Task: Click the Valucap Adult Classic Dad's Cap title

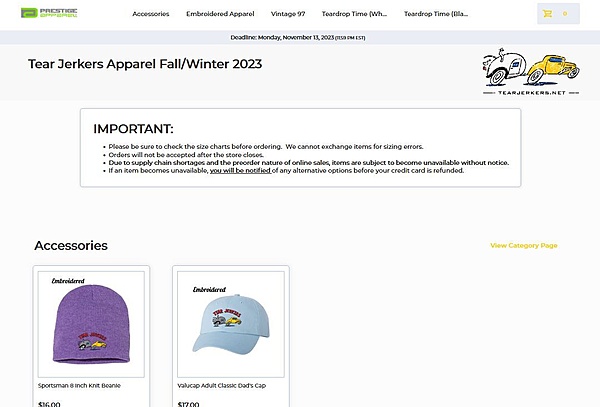Action: pos(222,386)
